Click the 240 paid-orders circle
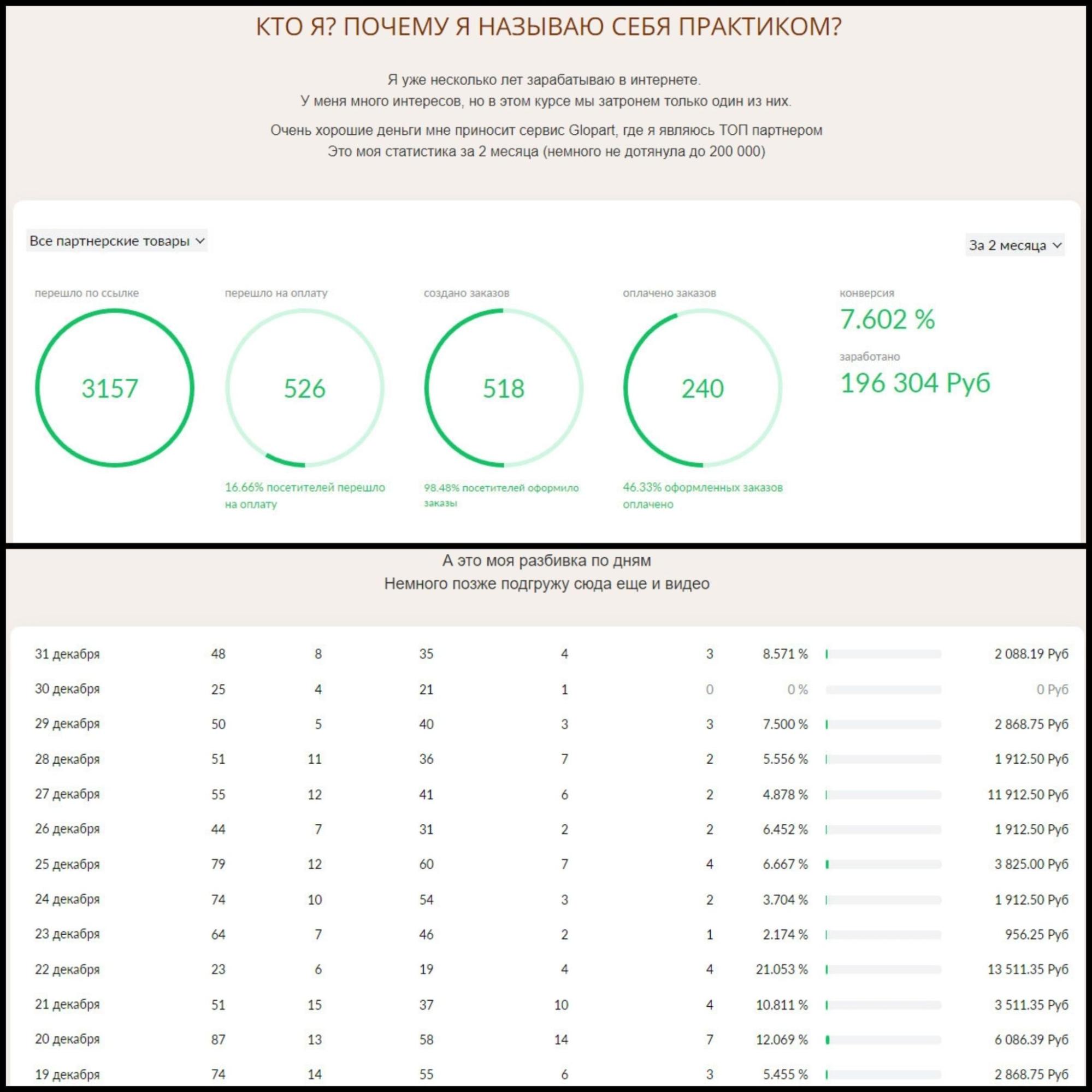 tap(702, 388)
